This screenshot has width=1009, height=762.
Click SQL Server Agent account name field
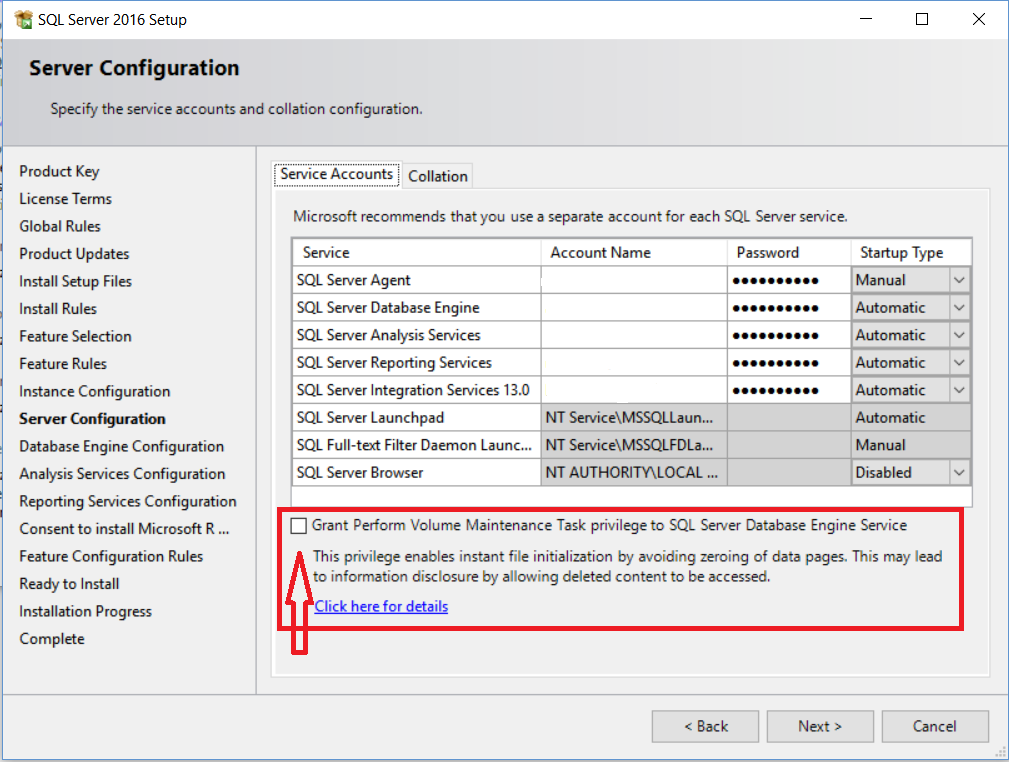point(633,280)
